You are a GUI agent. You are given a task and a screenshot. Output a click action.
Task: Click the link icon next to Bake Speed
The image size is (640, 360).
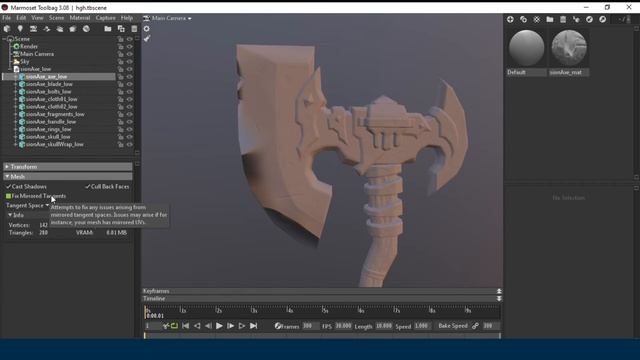click(475, 326)
